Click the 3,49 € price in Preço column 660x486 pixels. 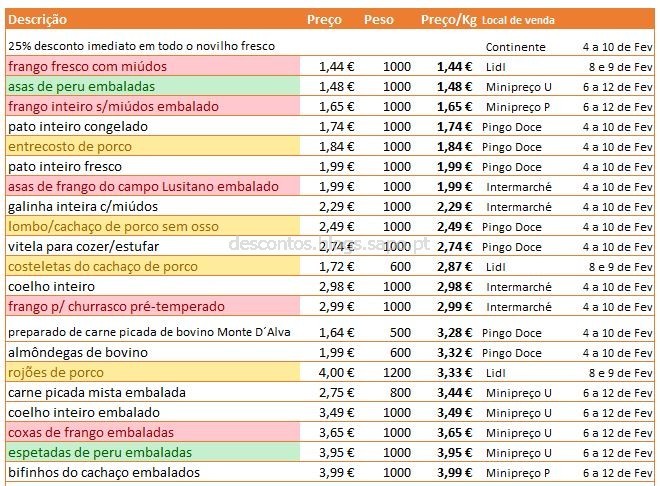(336, 412)
